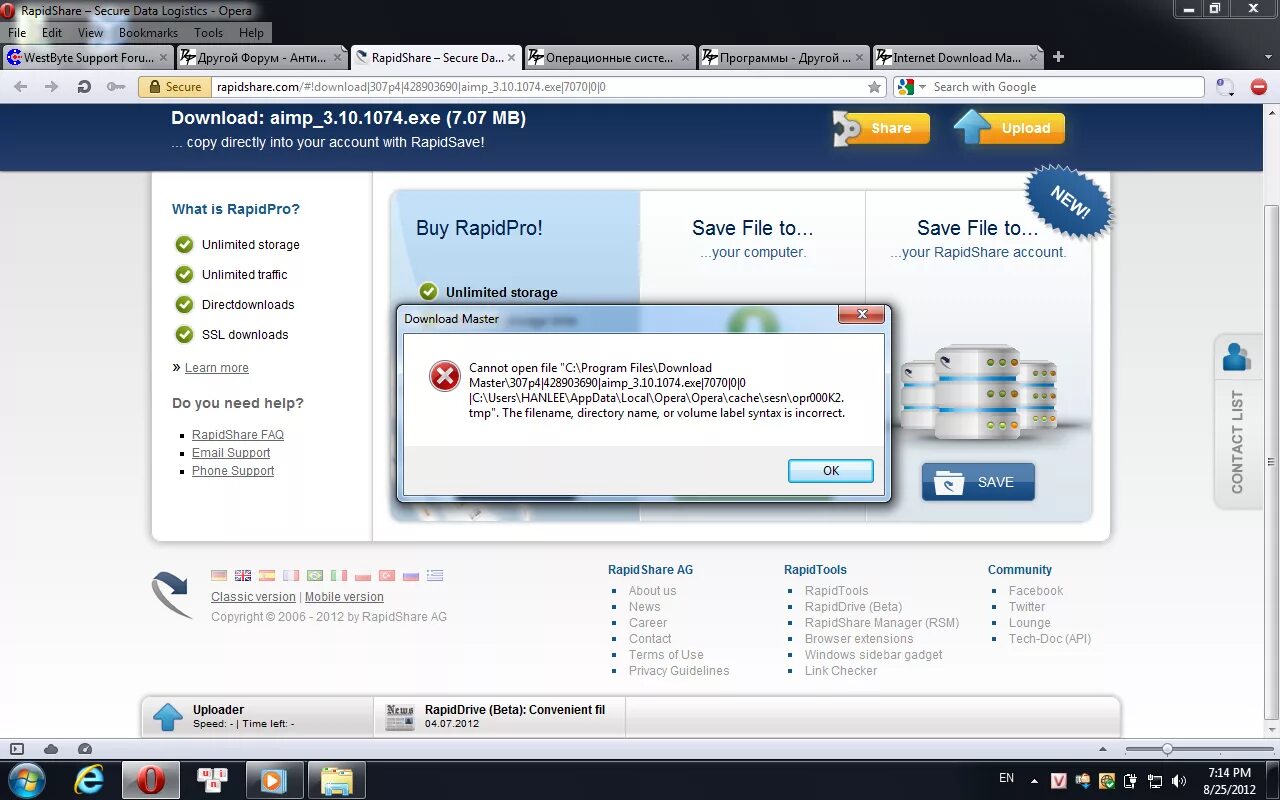The height and width of the screenshot is (800, 1280).
Task: Switch to Операционные систе tab
Action: (609, 58)
